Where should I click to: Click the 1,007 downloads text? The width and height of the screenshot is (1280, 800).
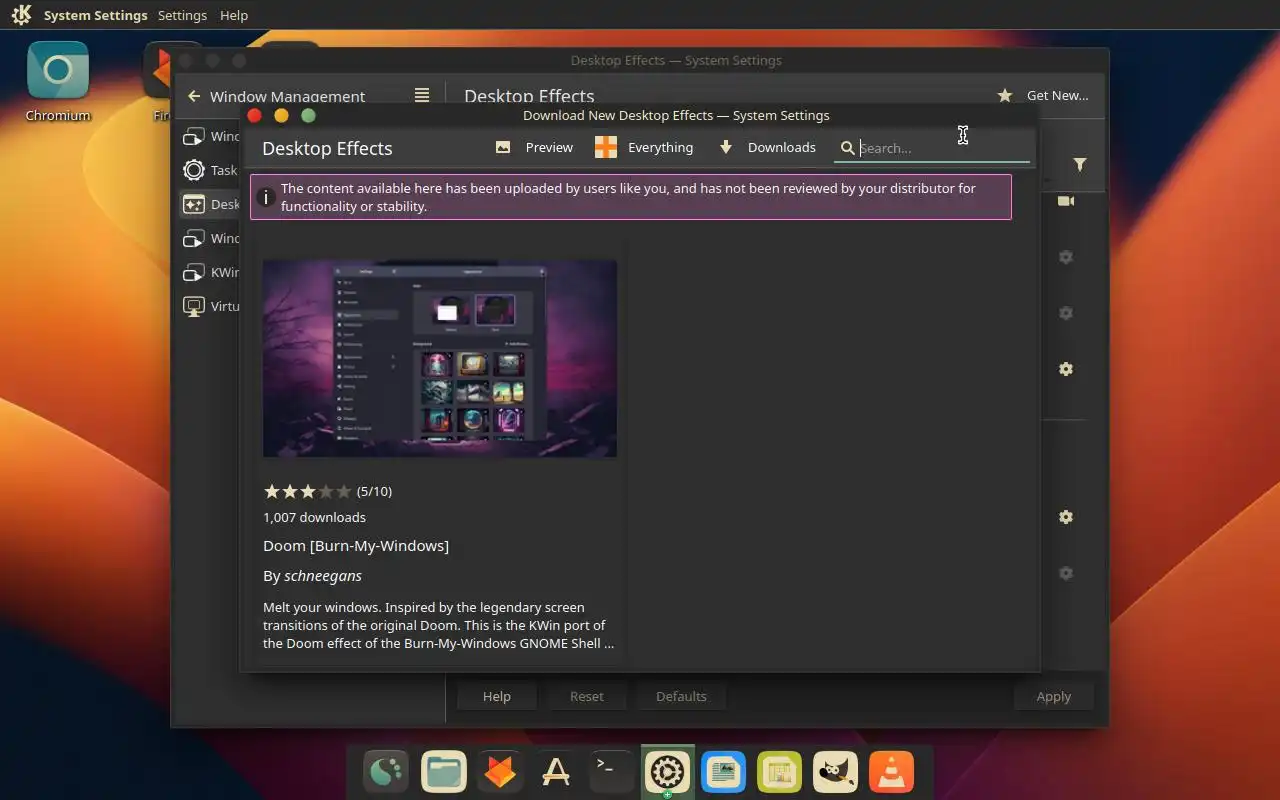point(314,517)
